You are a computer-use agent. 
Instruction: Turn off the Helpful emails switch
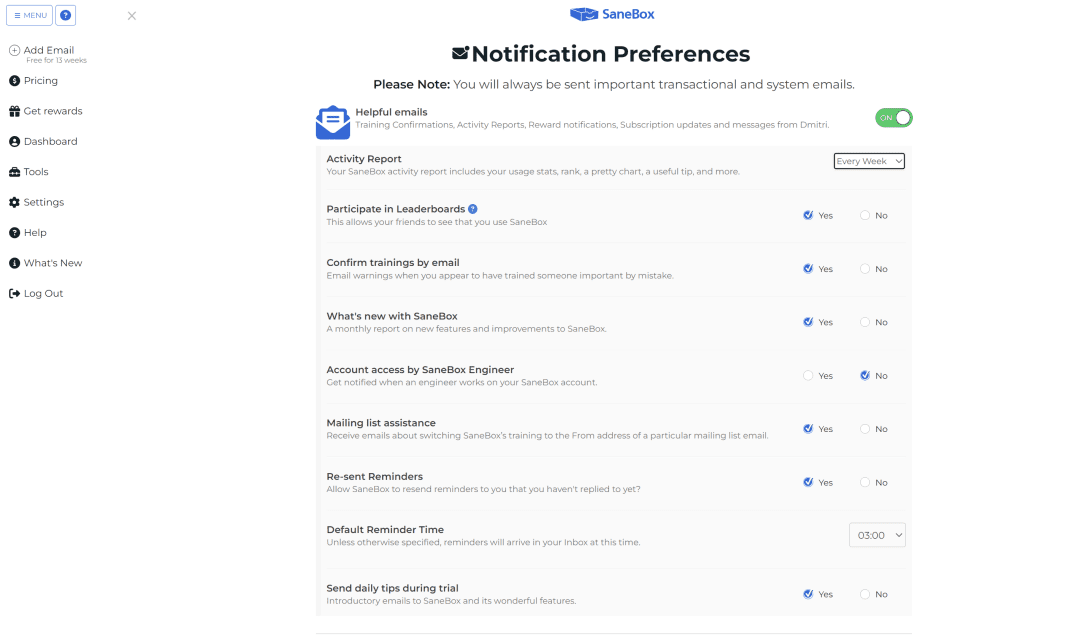click(893, 117)
